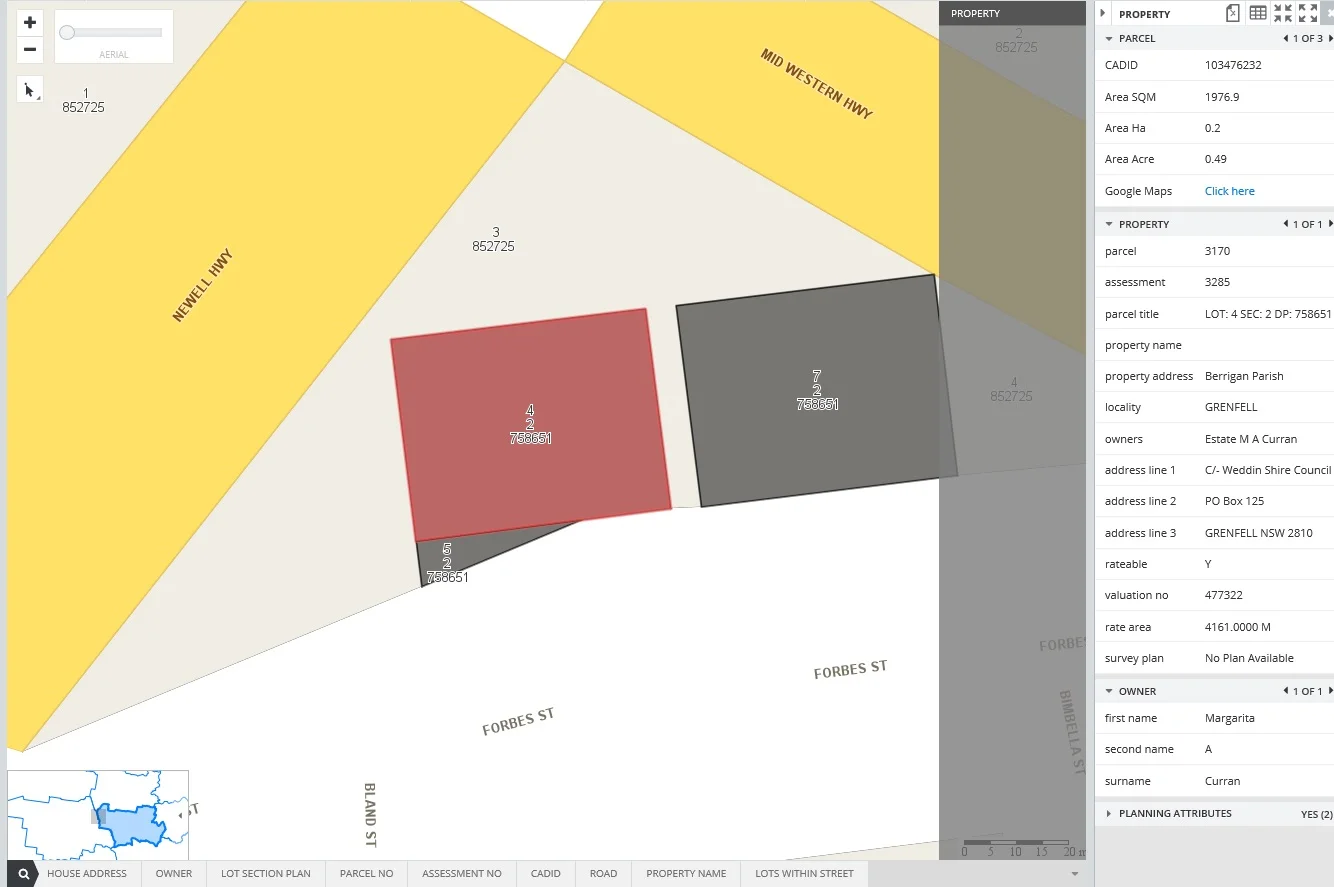Go to next parcel record arrow
The width and height of the screenshot is (1334, 887).
tap(1330, 39)
